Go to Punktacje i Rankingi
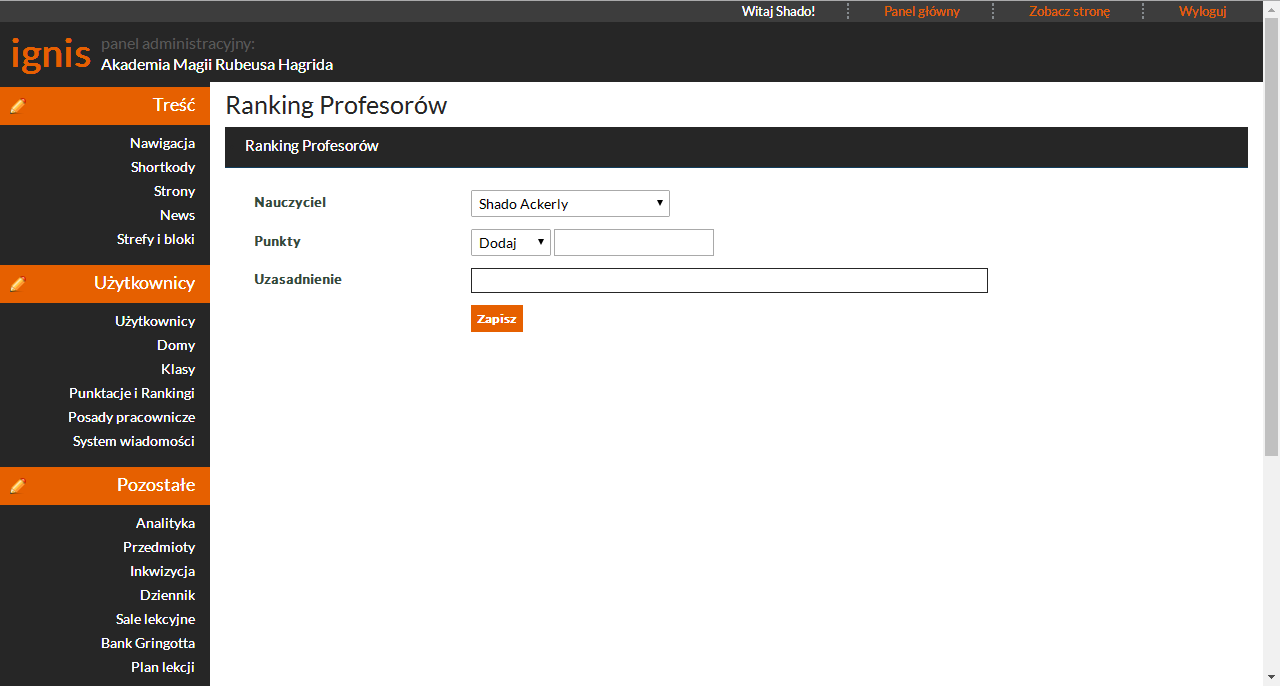This screenshot has height=686, width=1280. click(x=131, y=393)
